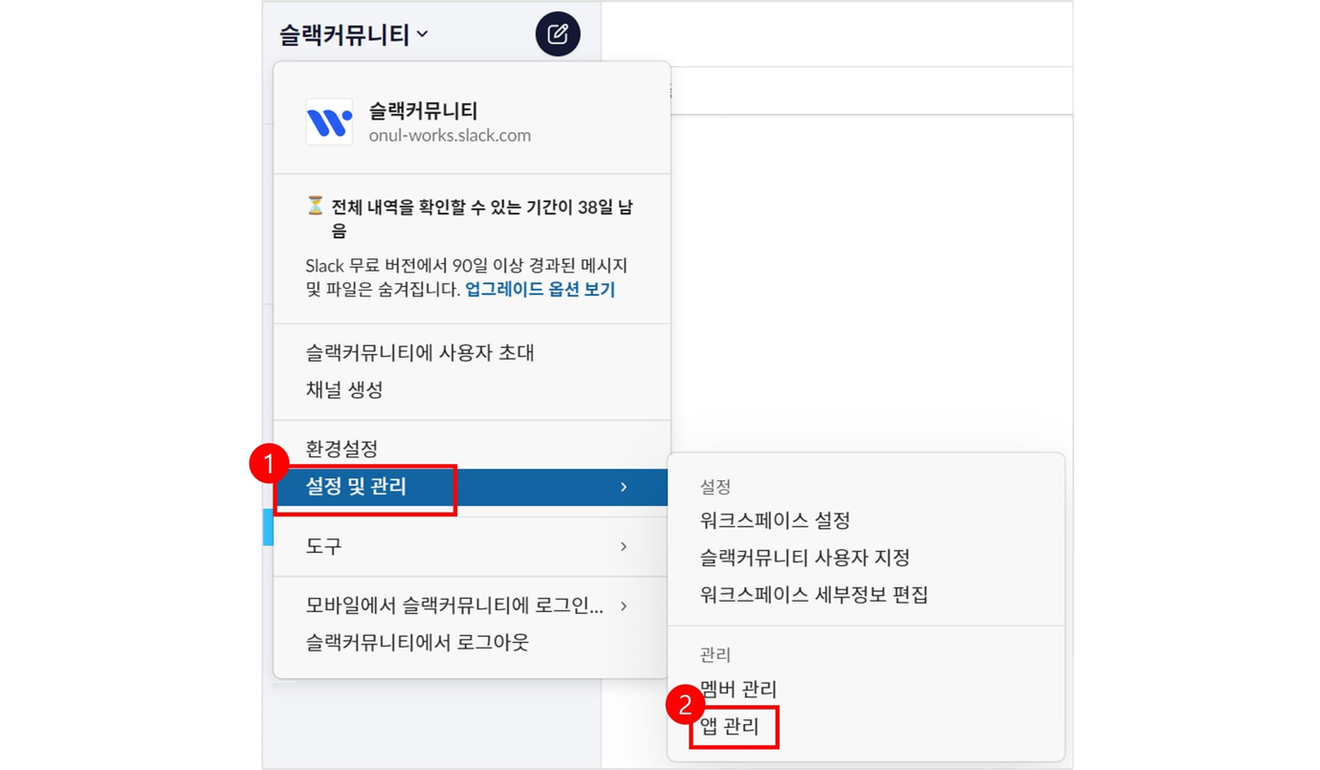Screen dimensions: 1320x770
Task: Choose 멤버 관리 in the submenu
Action: (x=866, y=689)
